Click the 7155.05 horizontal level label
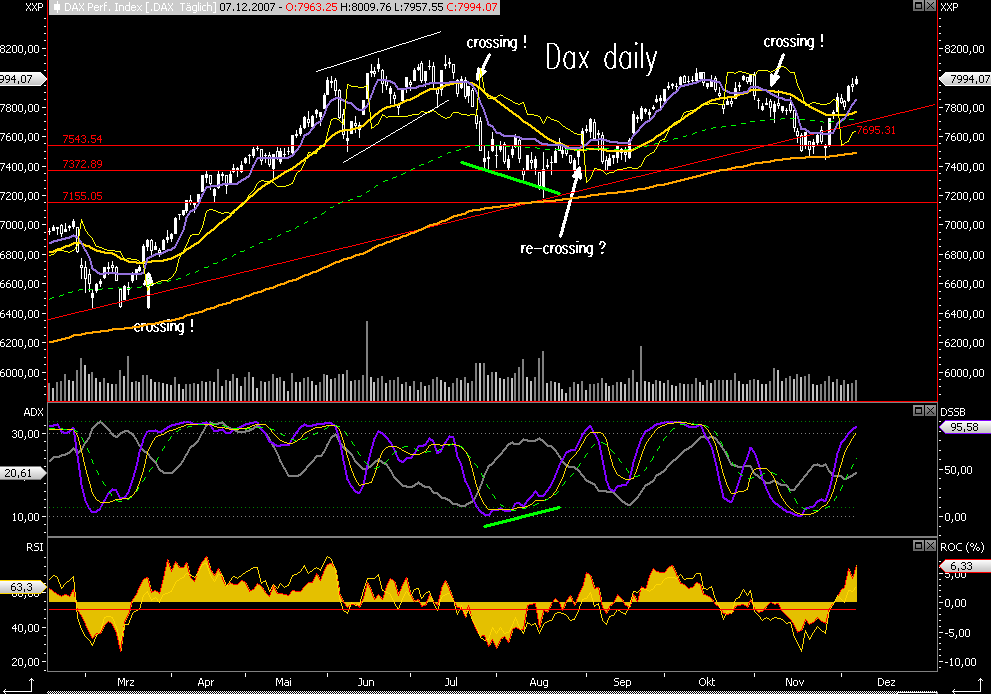The width and height of the screenshot is (991, 694). pyautogui.click(x=82, y=196)
